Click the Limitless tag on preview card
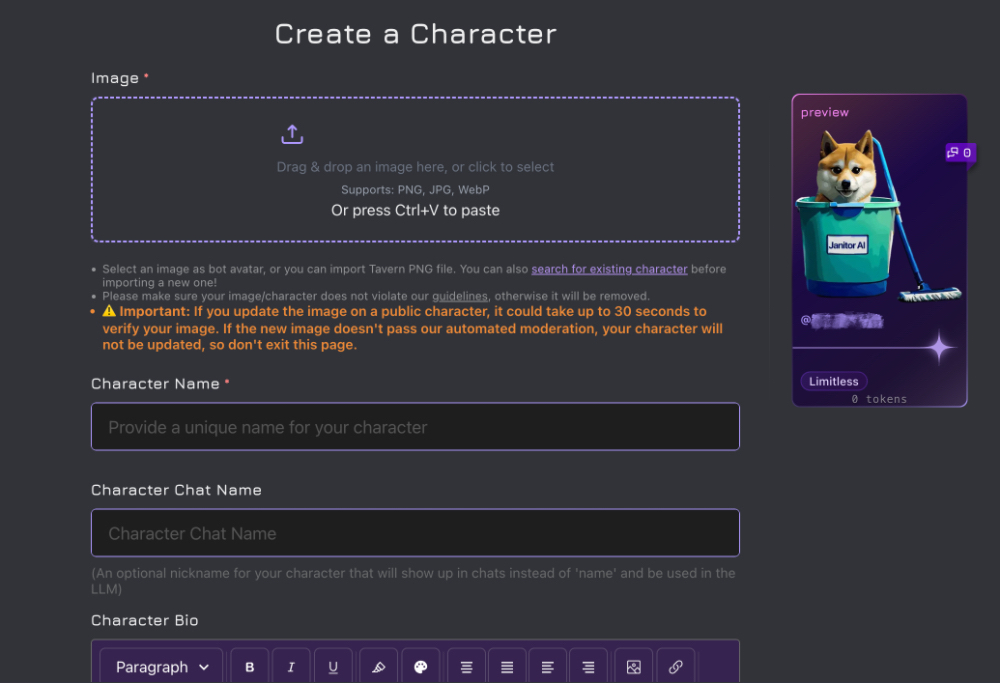This screenshot has height=683, width=1000. pos(834,381)
